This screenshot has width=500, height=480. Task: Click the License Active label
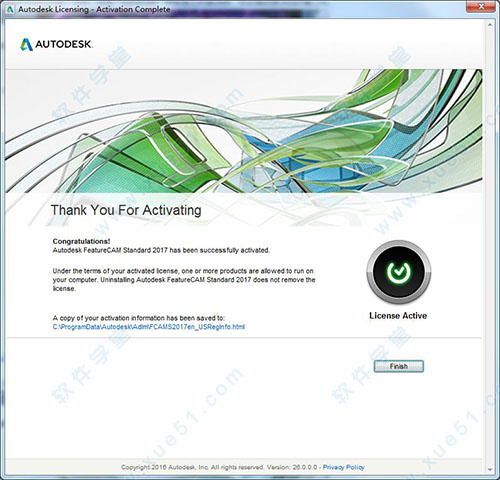pyautogui.click(x=398, y=316)
